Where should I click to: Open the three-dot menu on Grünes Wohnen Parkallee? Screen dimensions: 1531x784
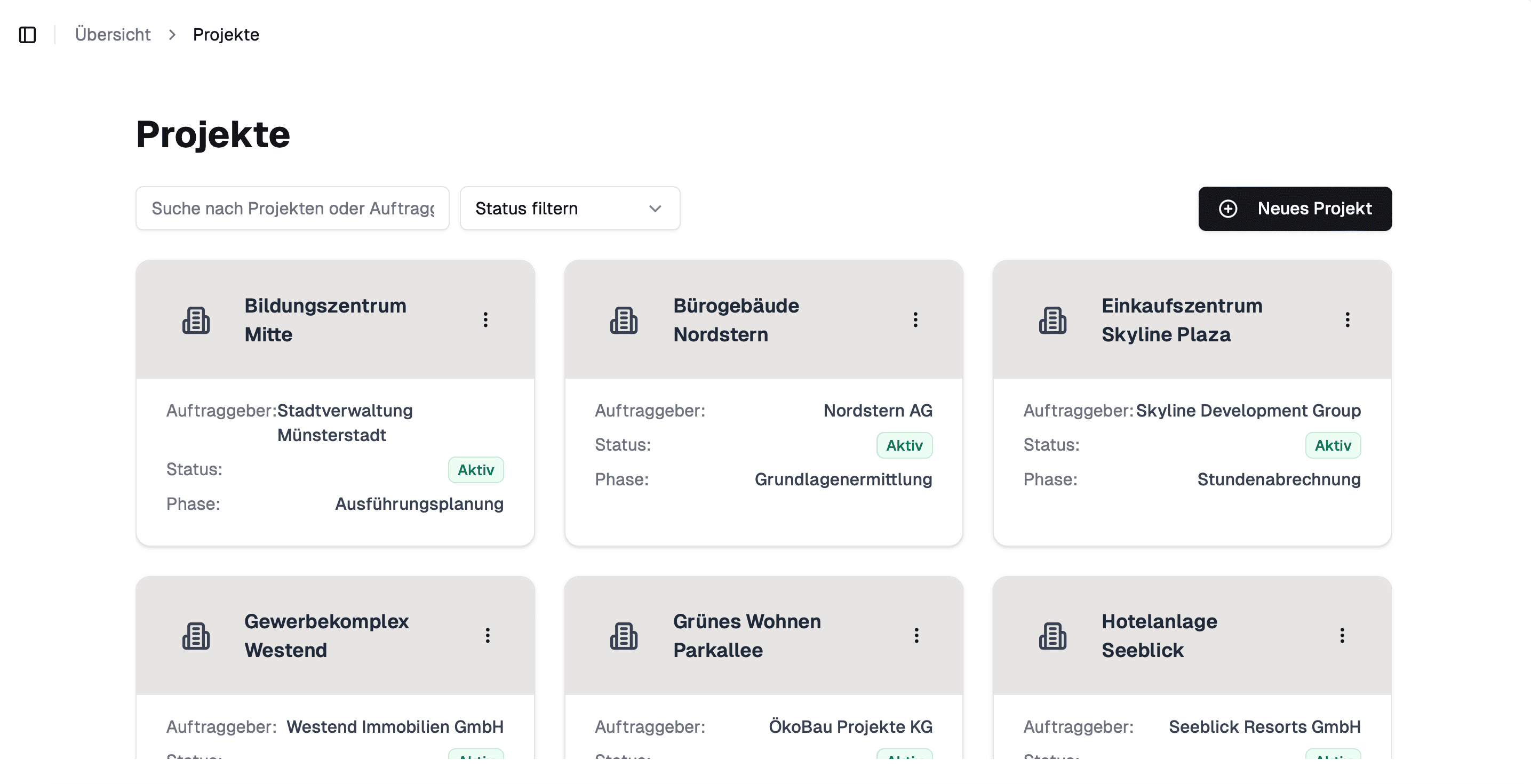[916, 635]
